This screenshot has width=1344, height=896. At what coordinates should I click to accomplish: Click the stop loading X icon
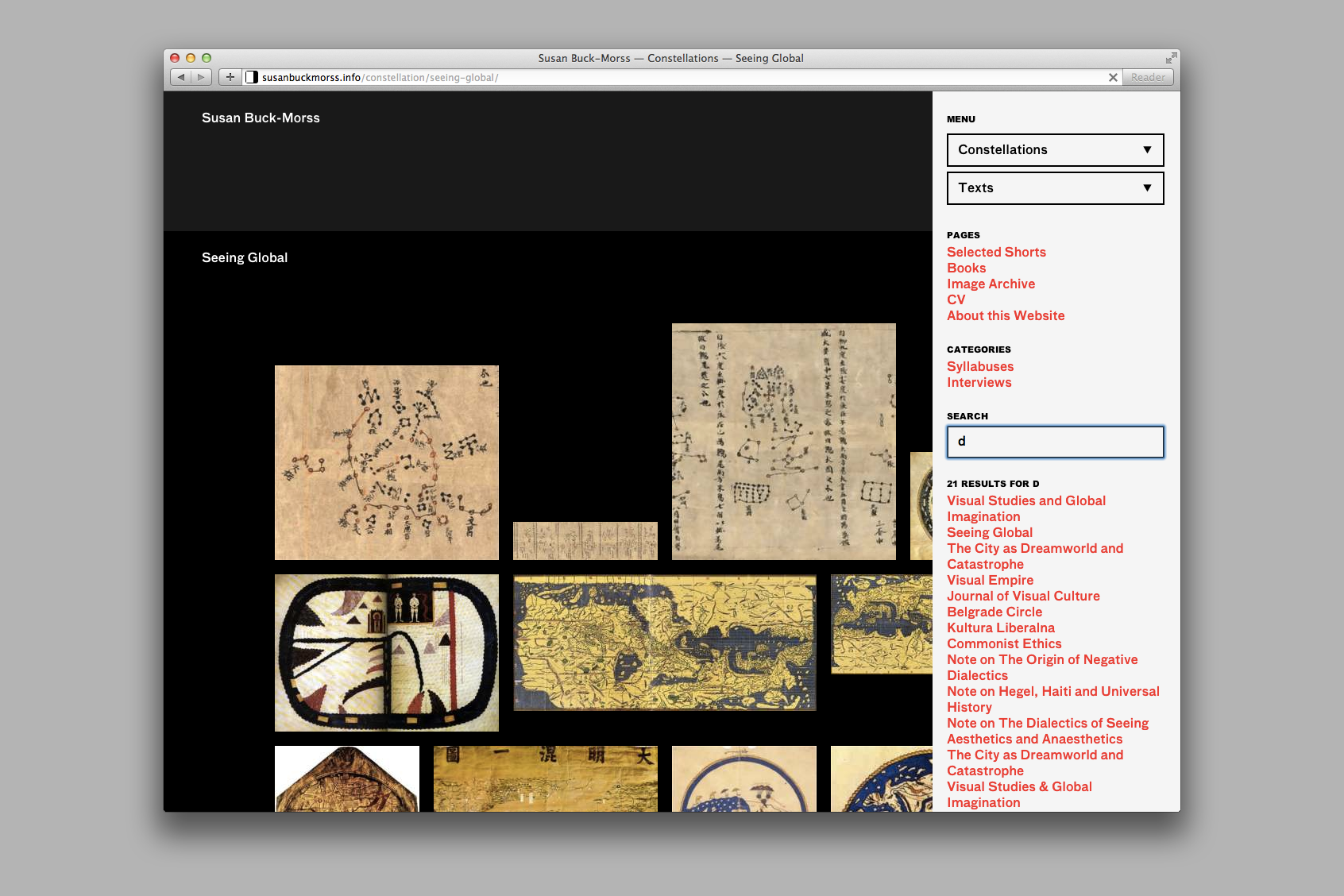pos(1113,77)
